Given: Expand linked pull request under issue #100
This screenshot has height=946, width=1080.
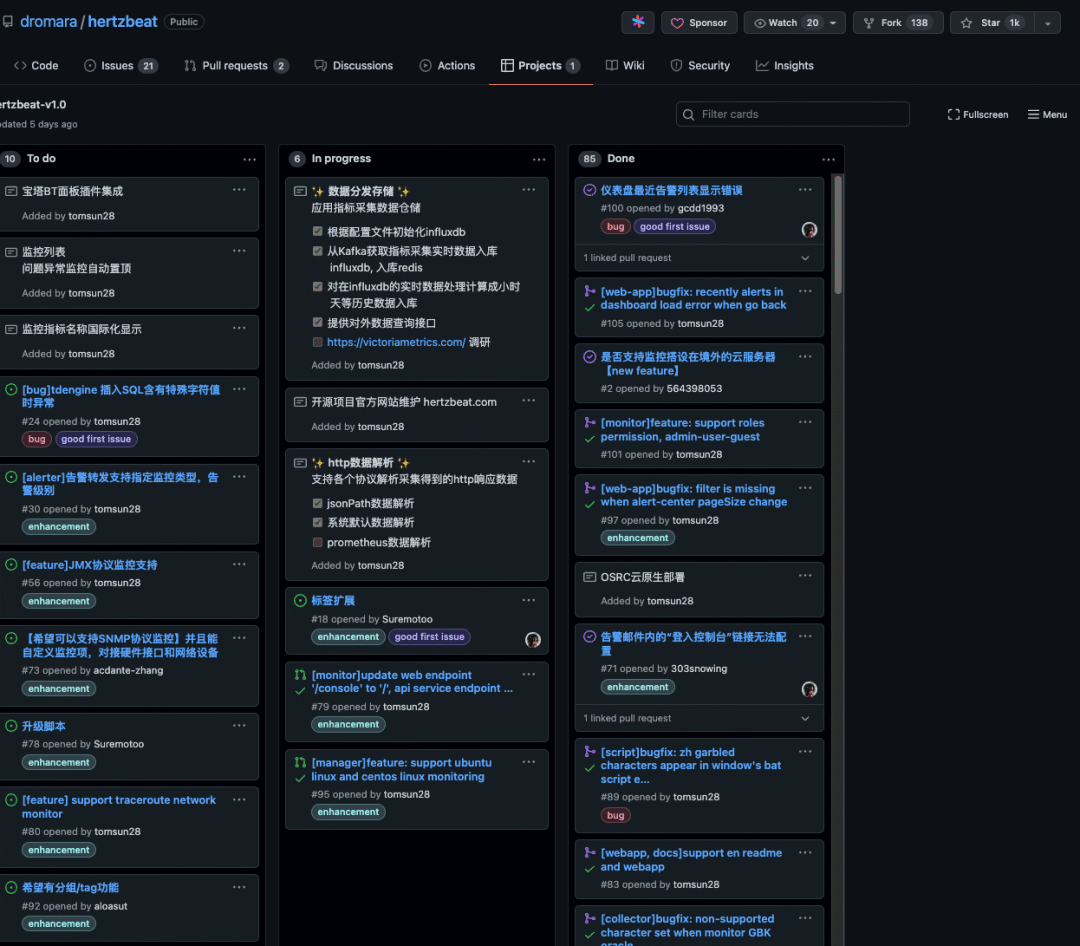Looking at the screenshot, I should pyautogui.click(x=698, y=258).
